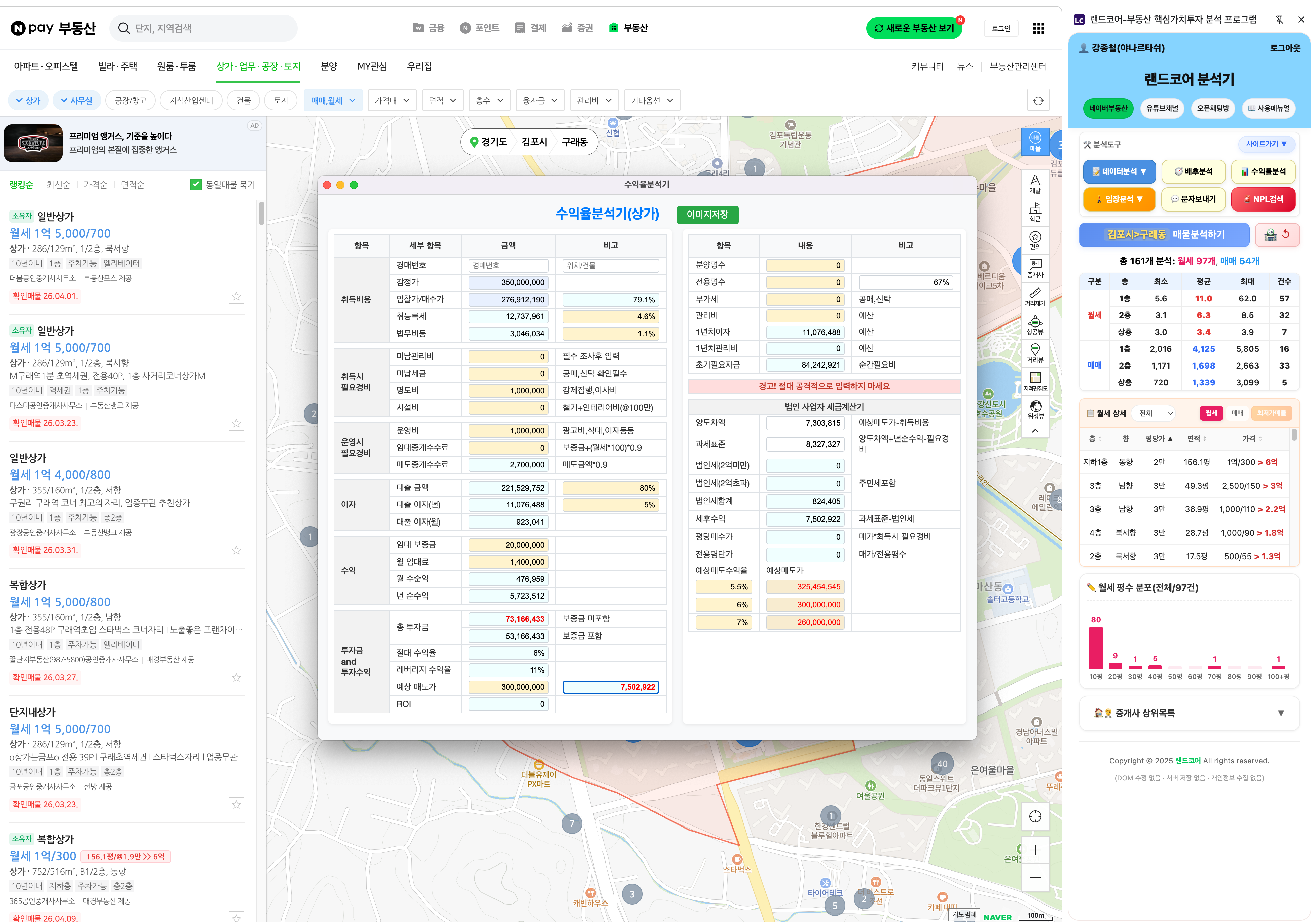Select the 거리재기 ruler tool

tap(1034, 297)
